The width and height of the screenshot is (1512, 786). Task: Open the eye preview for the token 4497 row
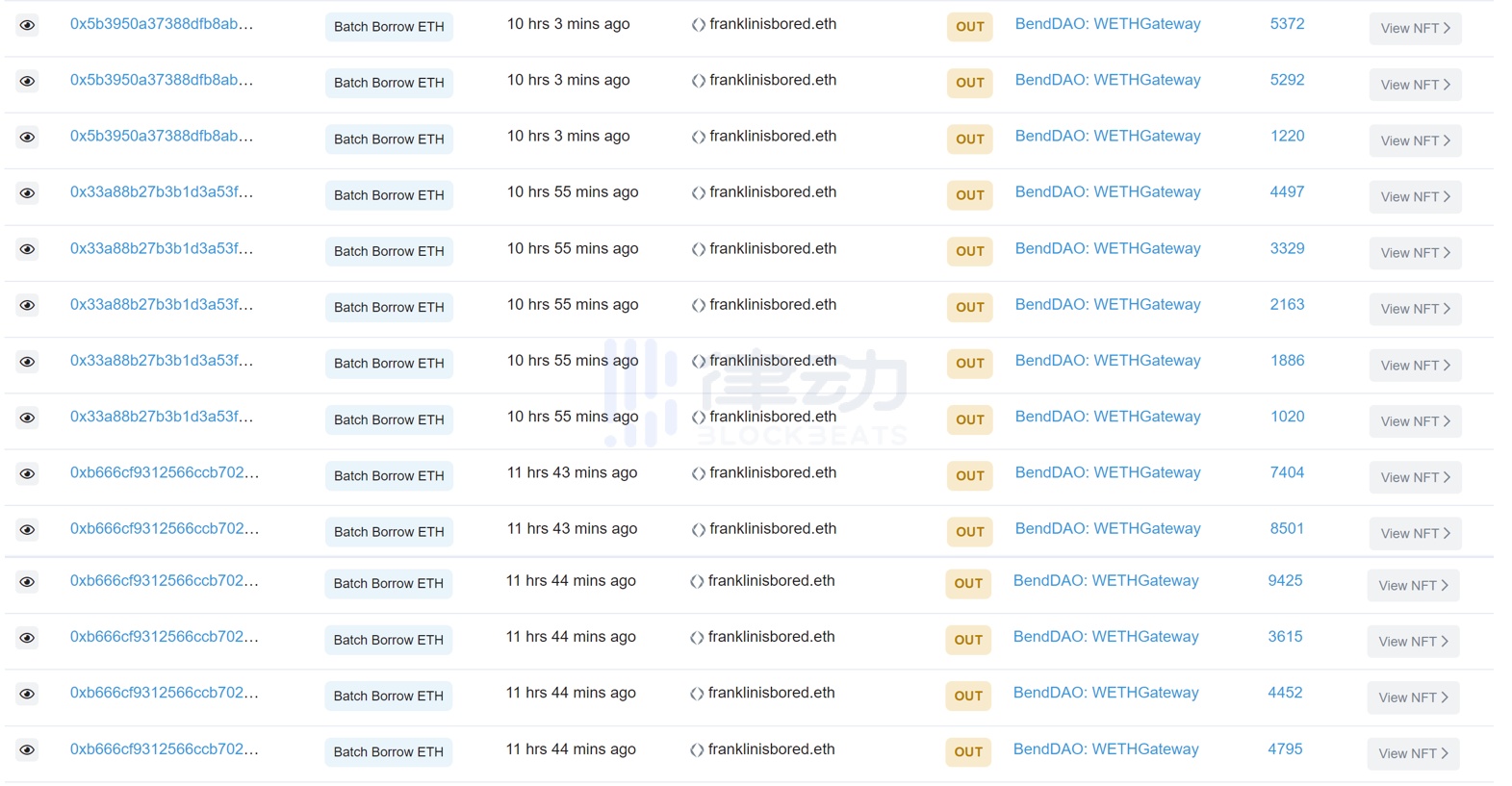[27, 192]
